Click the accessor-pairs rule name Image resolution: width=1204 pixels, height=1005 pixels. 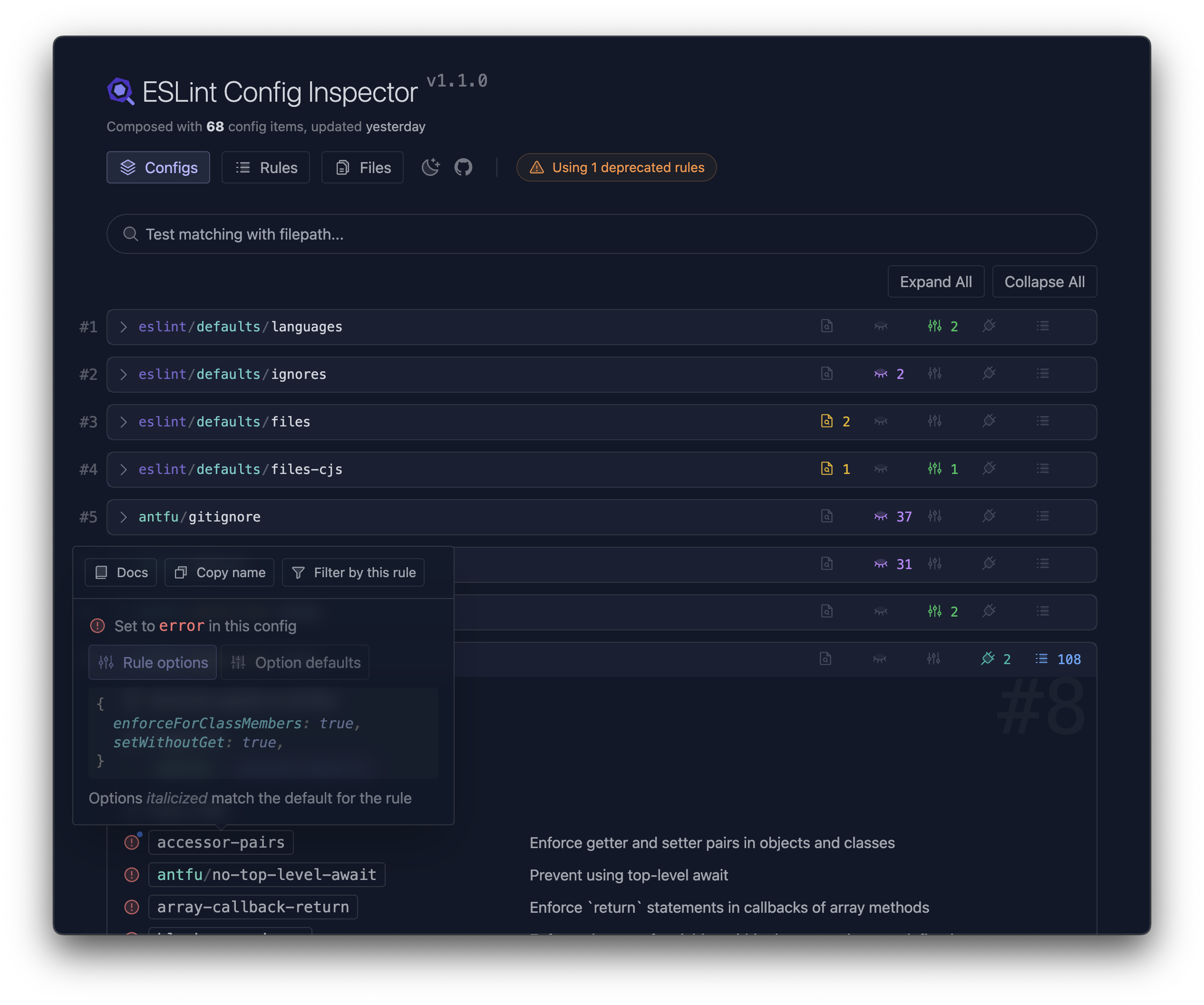(x=221, y=842)
